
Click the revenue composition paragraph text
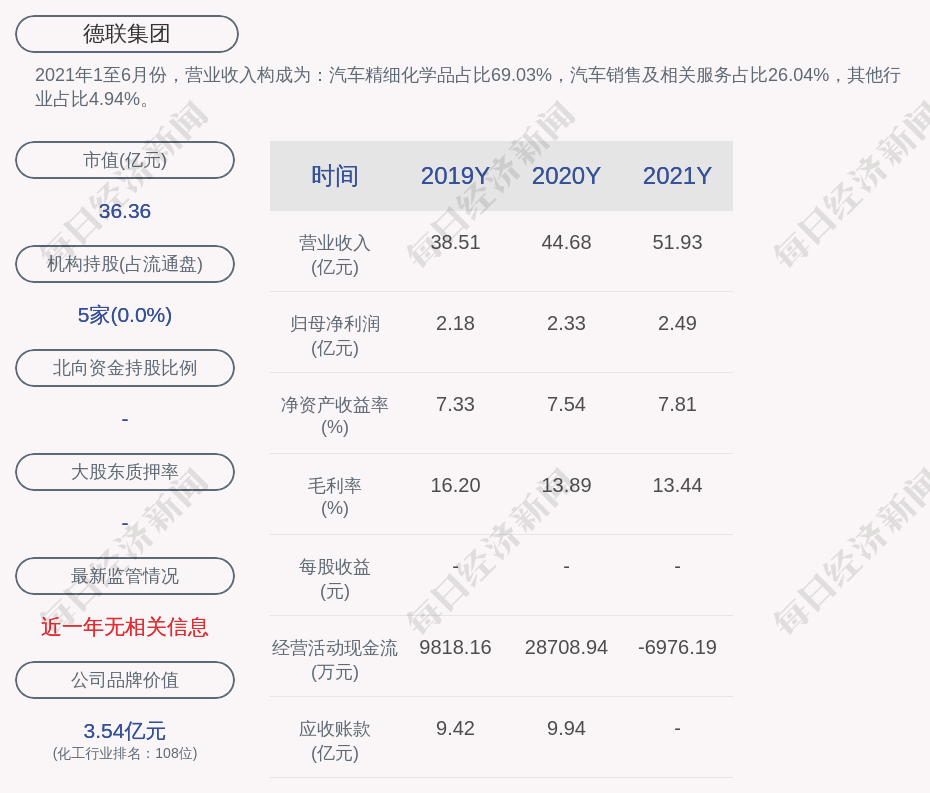pos(467,87)
